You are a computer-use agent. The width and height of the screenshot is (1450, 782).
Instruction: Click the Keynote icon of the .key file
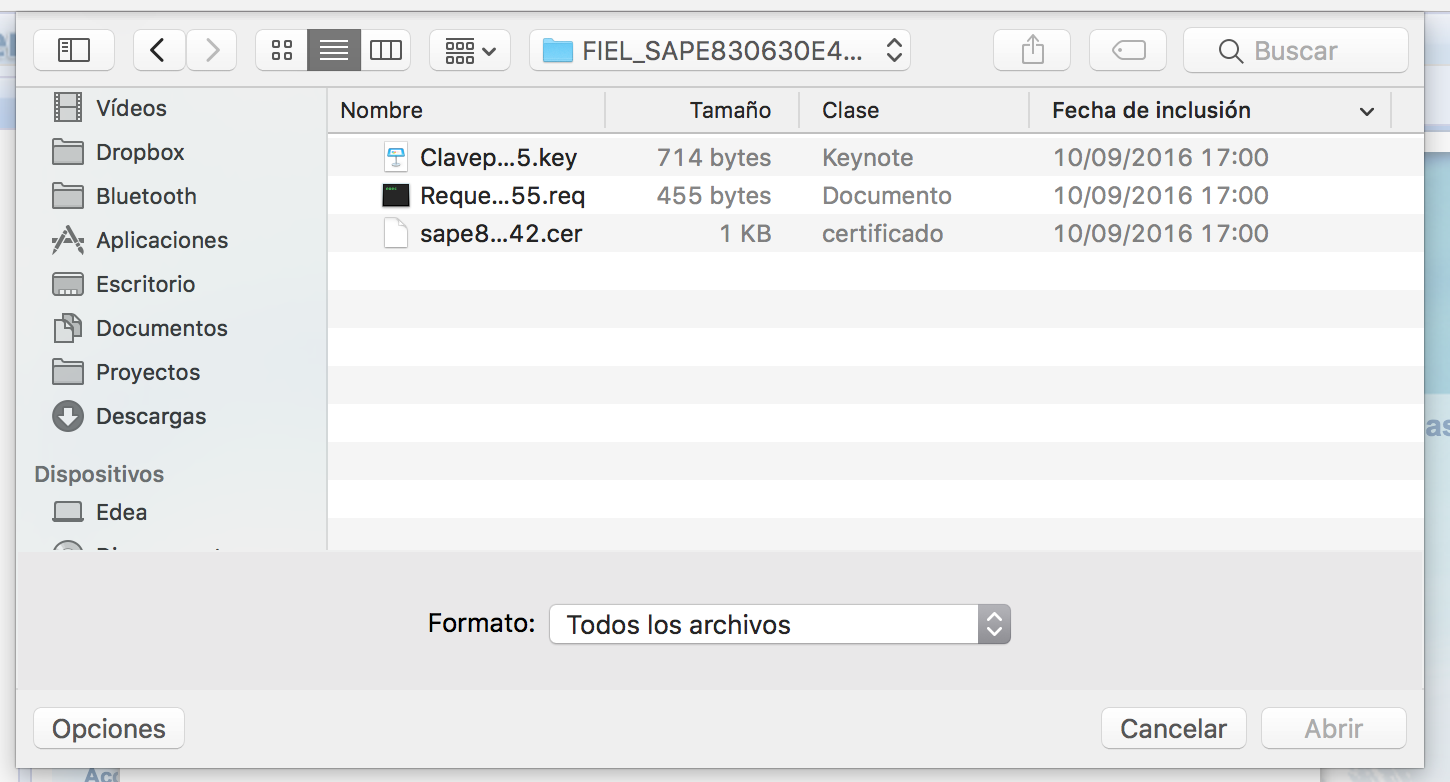click(x=396, y=157)
